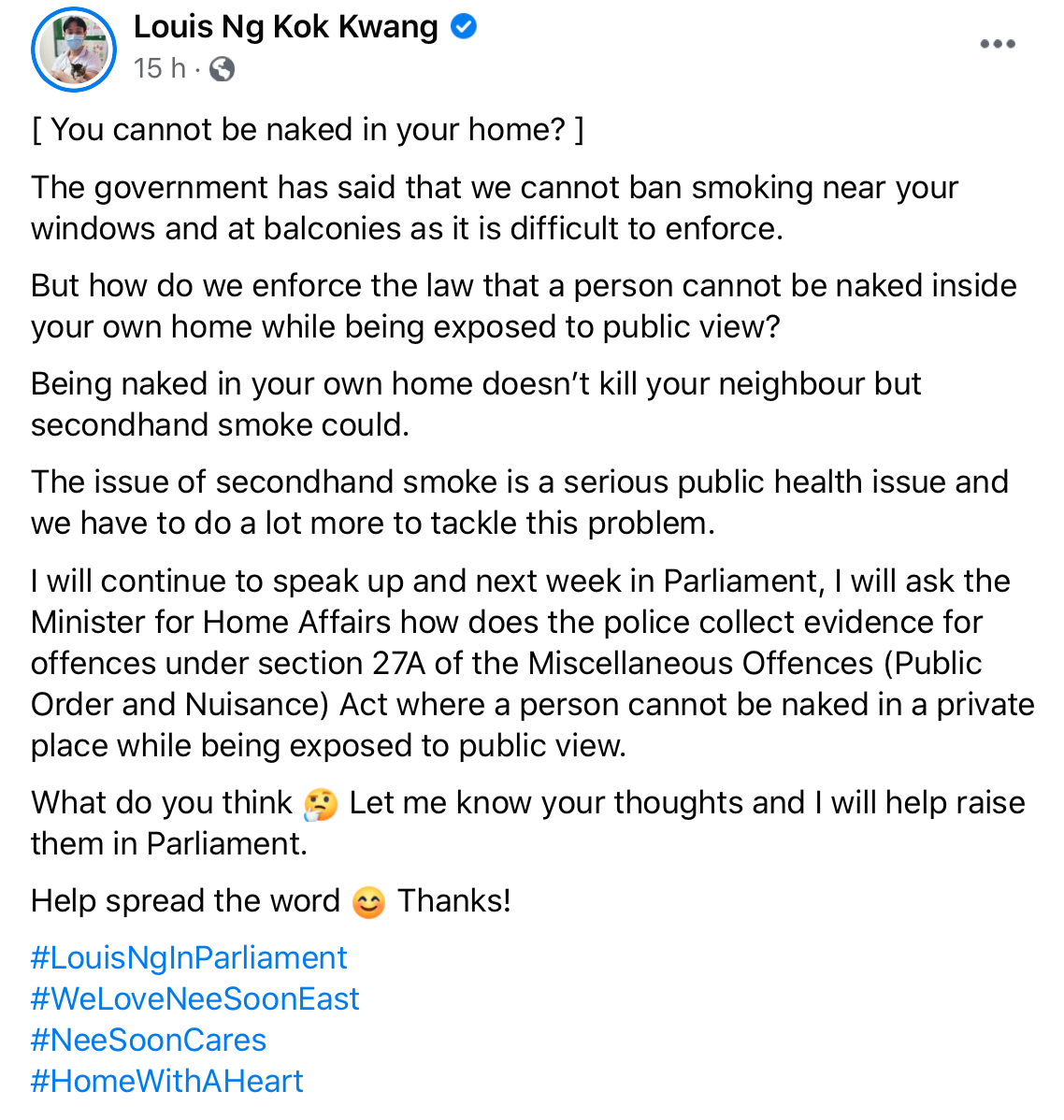
Task: Open the #LouisNgInParliament hashtag
Action: [189, 957]
